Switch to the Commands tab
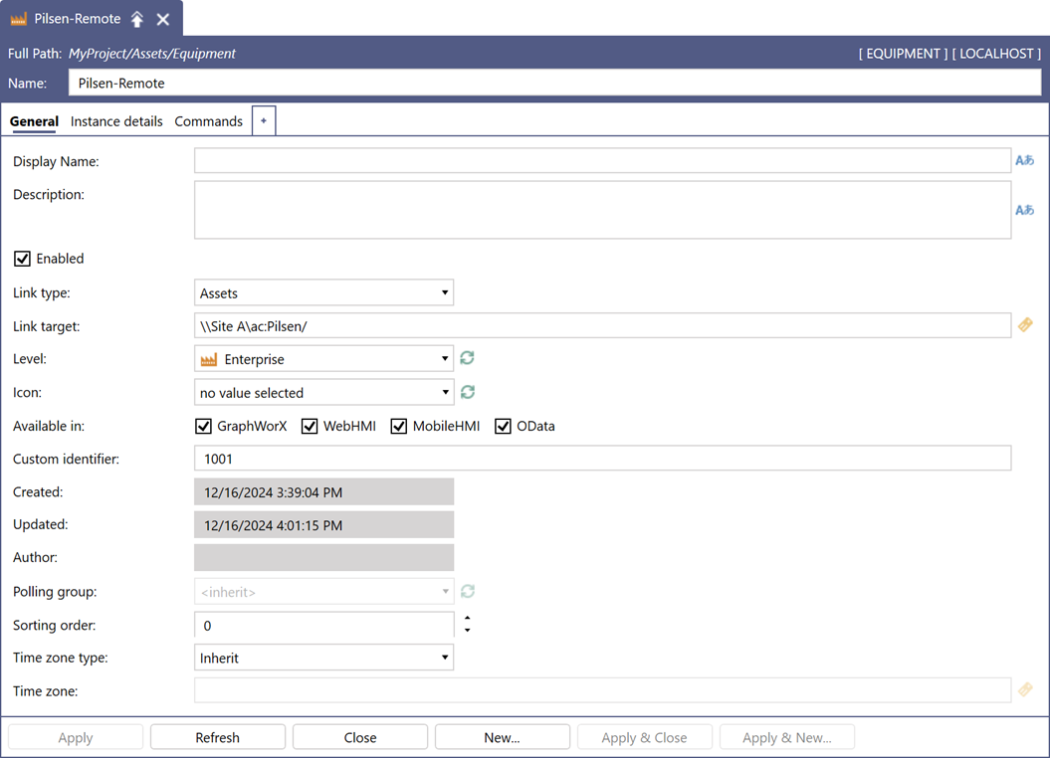 pyautogui.click(x=208, y=121)
